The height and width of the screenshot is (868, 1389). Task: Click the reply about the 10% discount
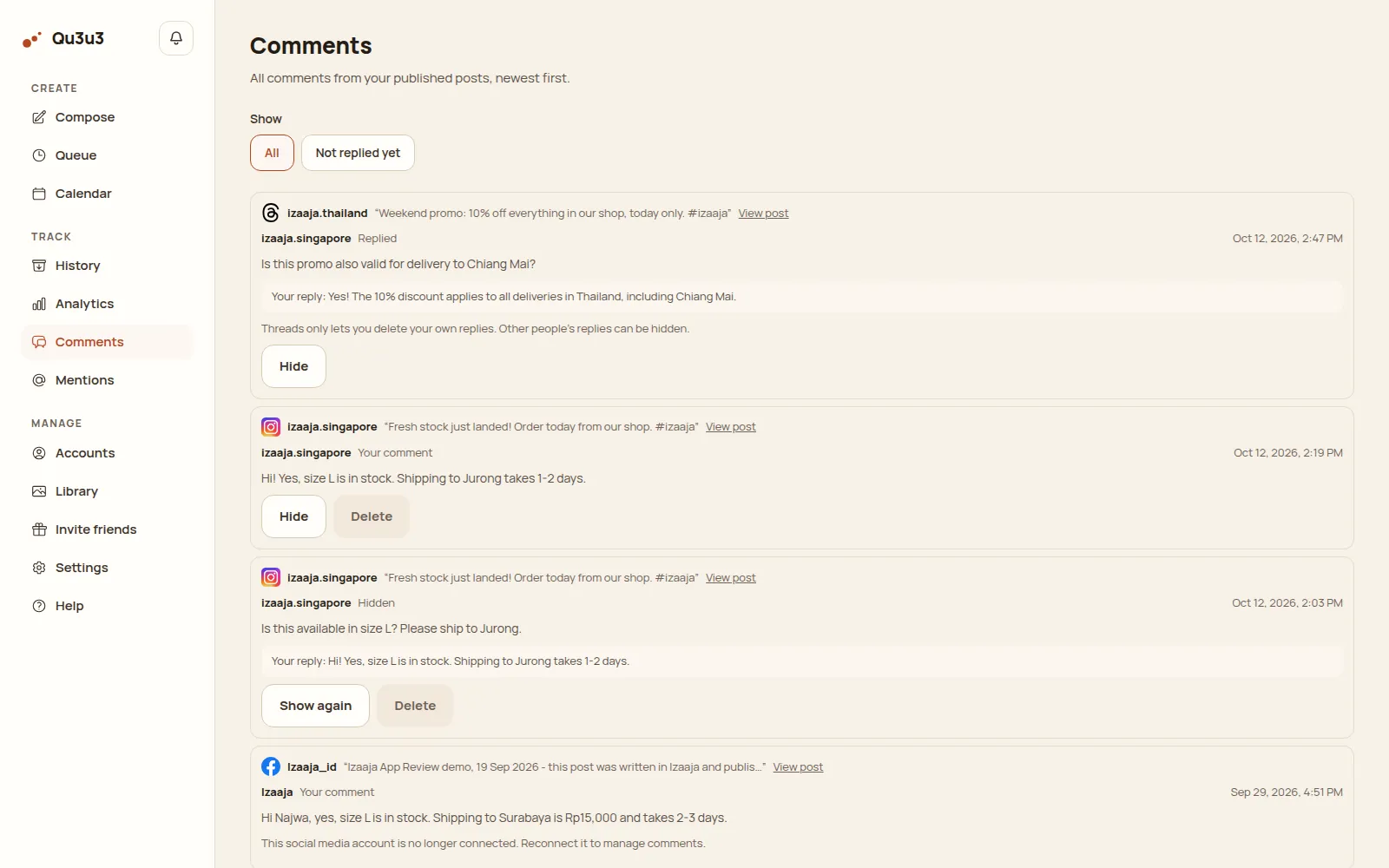801,297
